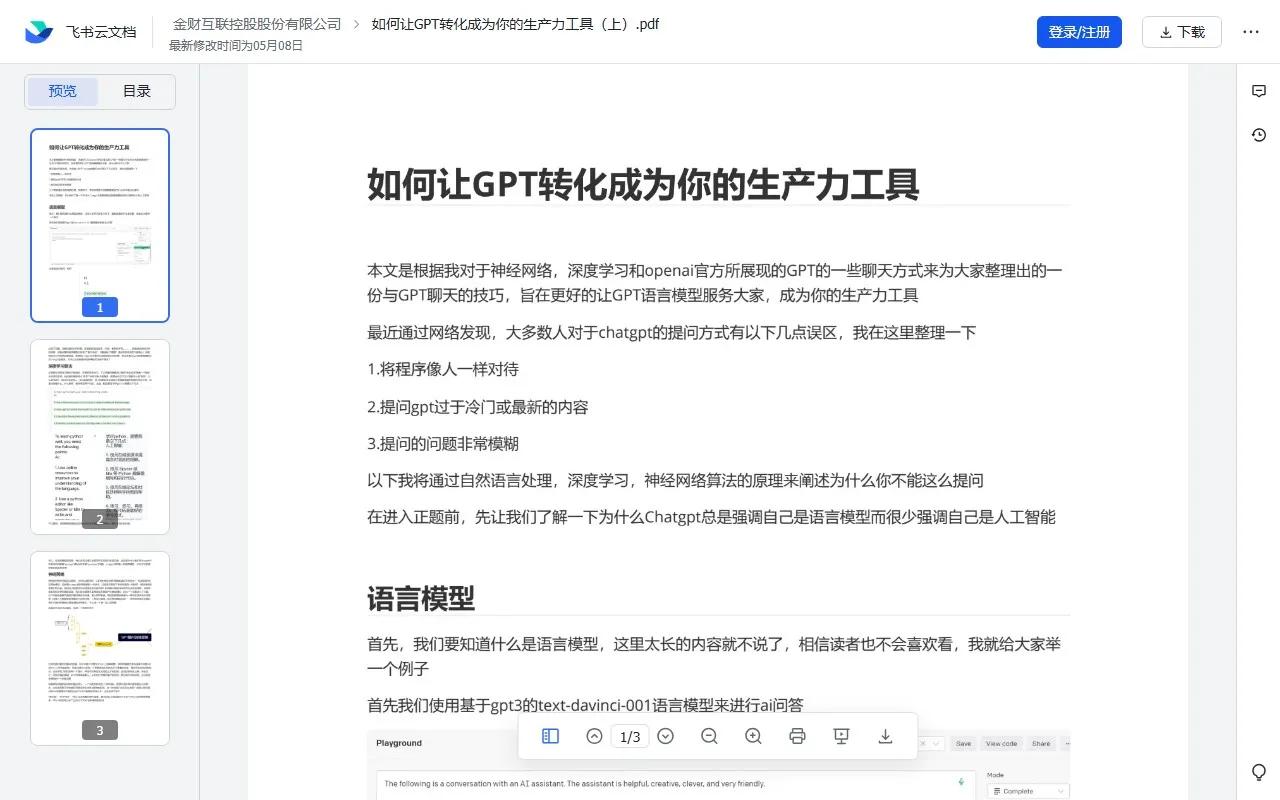Toggle the thumbnail sidebar panel
This screenshot has width=1280, height=800.
coord(550,736)
